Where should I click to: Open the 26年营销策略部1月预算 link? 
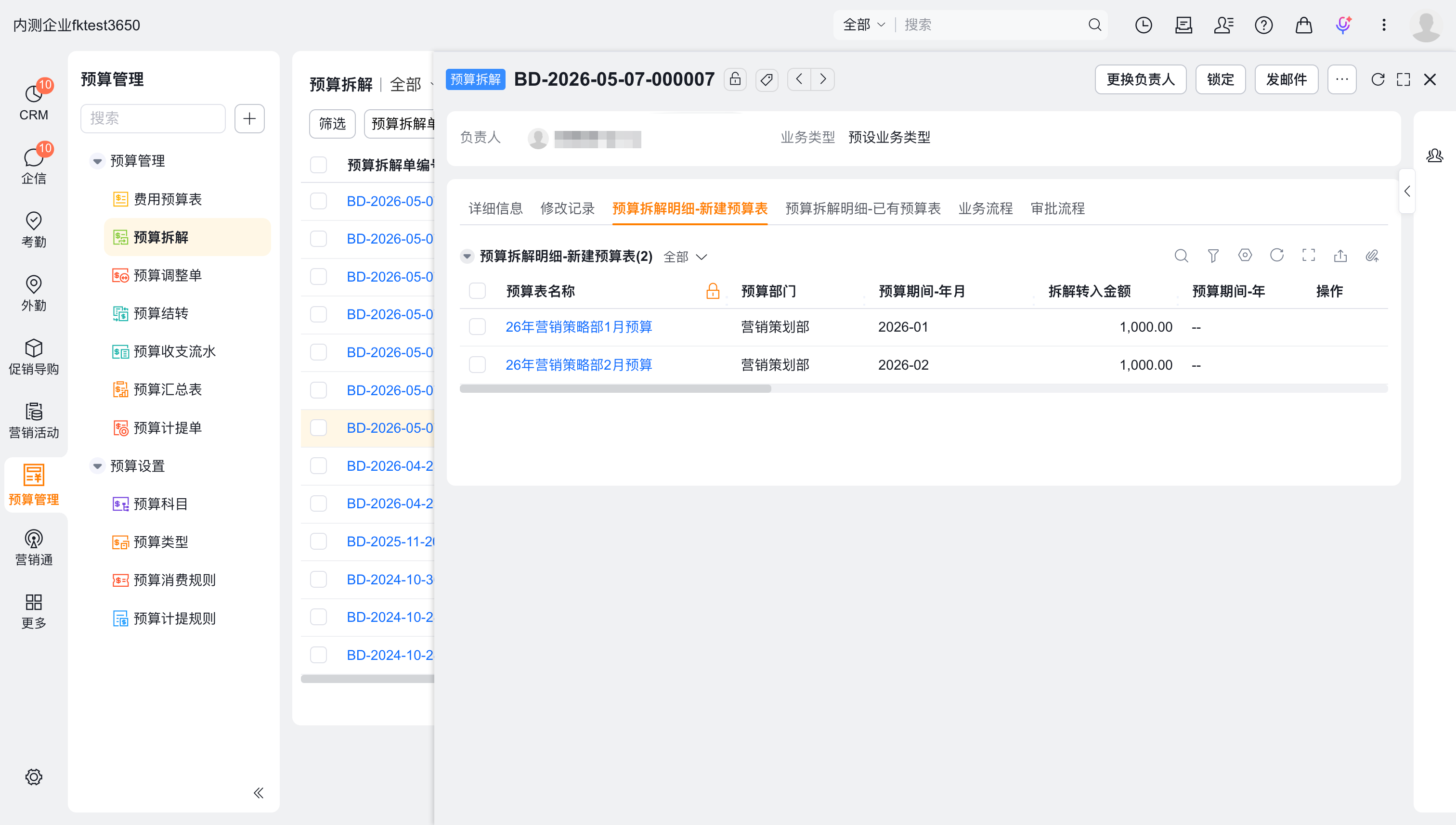point(579,327)
